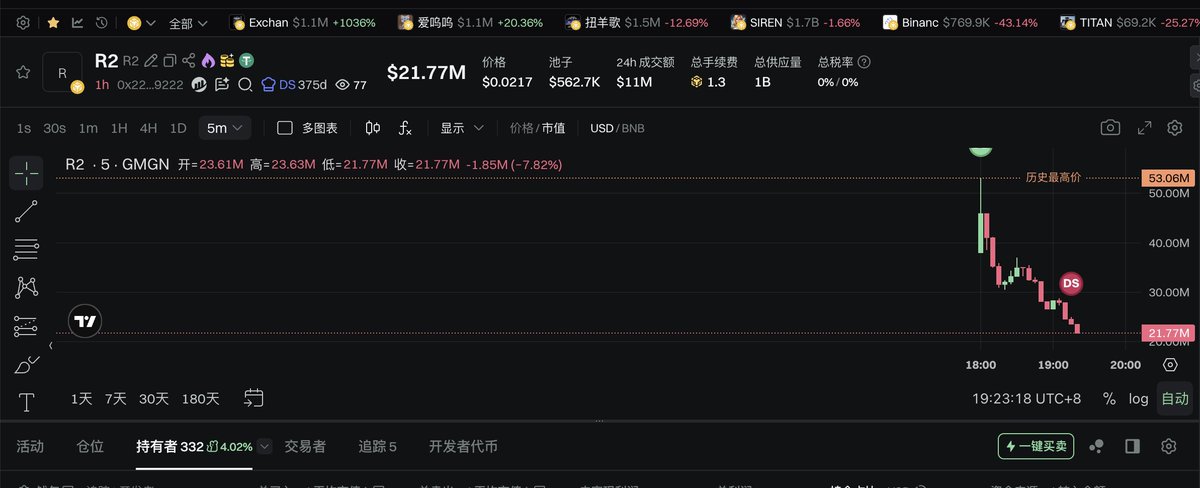Expand BNB chain selector dropdown
This screenshot has width=1200, height=488.
tap(140, 22)
